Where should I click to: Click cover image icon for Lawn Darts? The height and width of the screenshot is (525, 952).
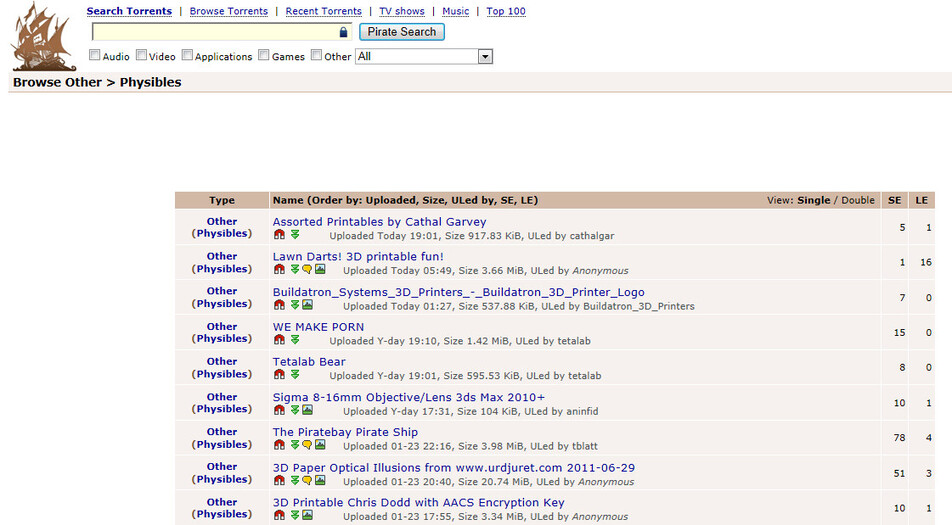[320, 269]
